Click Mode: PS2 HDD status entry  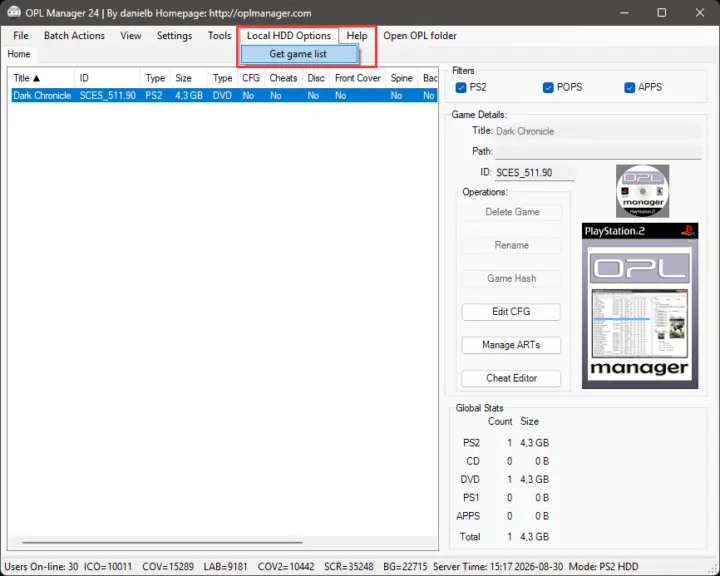(603, 567)
